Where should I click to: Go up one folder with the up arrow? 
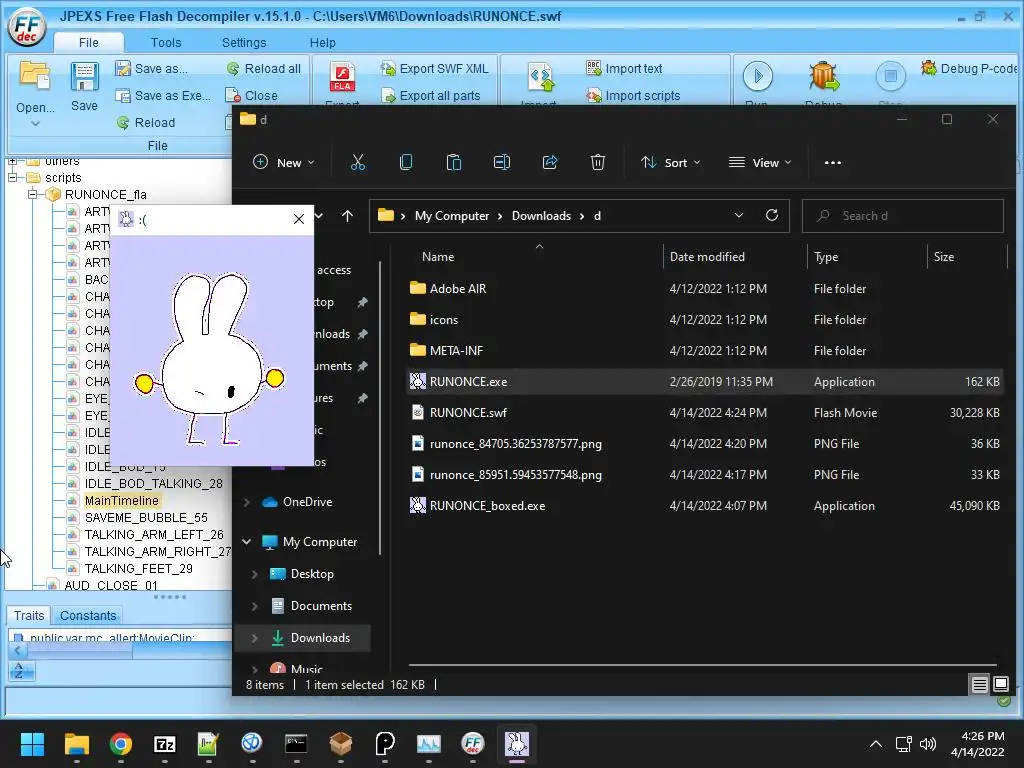click(x=347, y=216)
